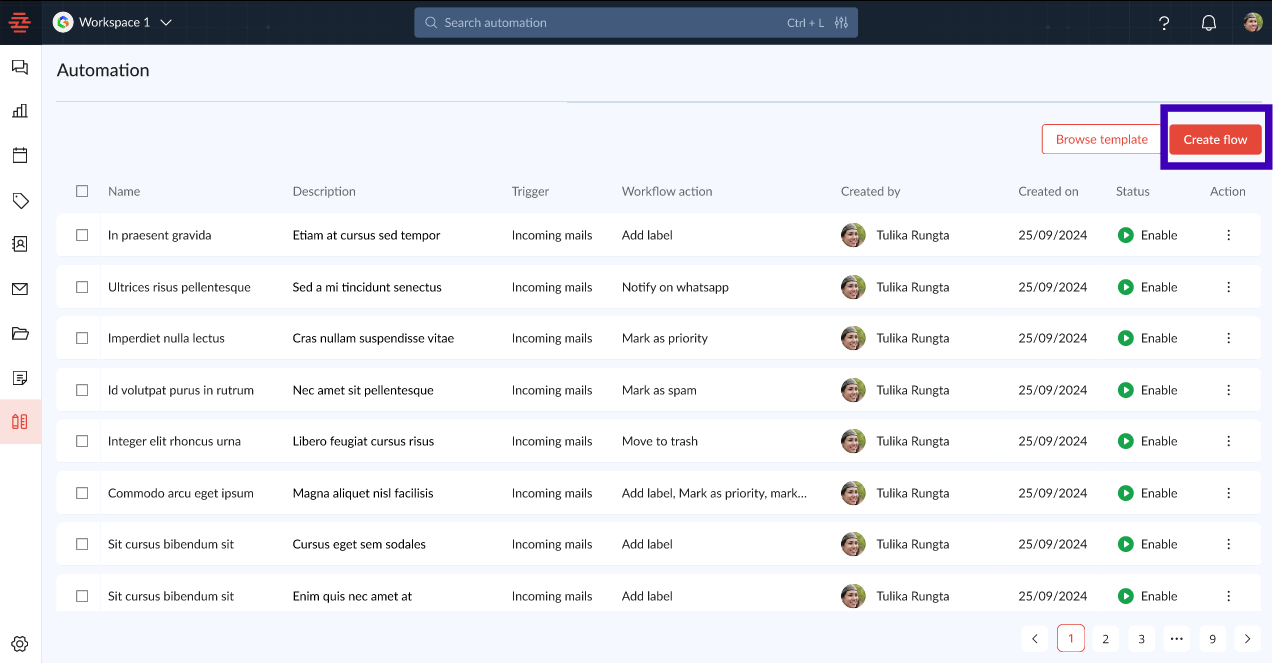Toggle Enable status for 'Ultrices risus pellentesque'

tap(1126, 287)
